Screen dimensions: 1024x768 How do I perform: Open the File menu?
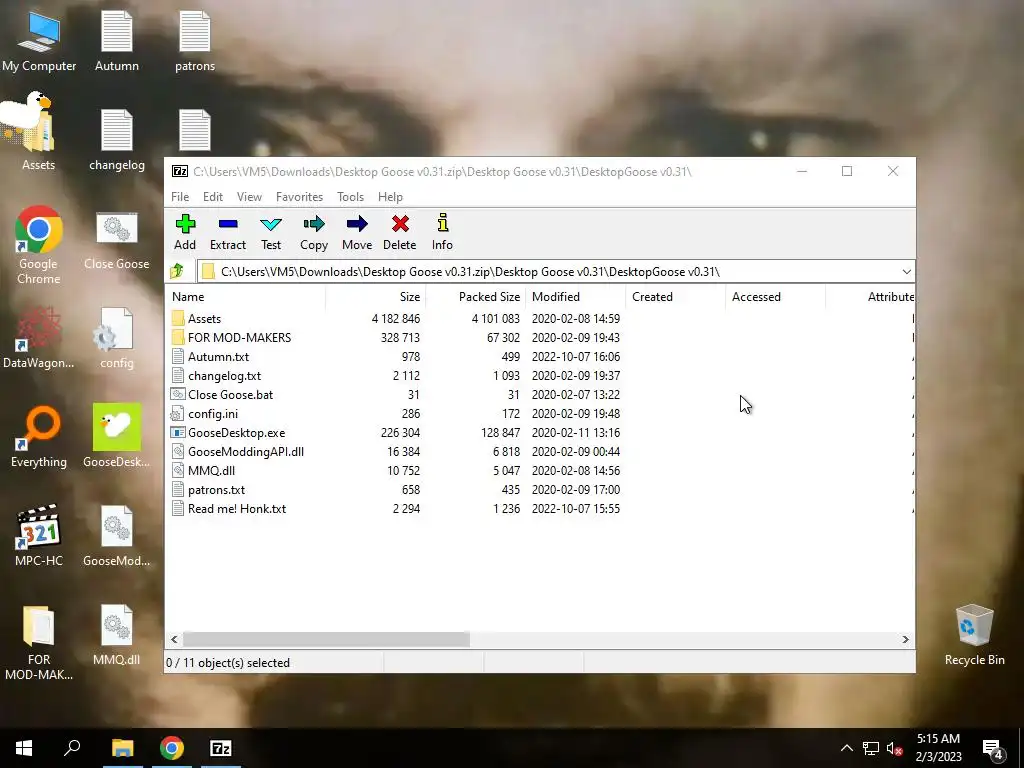pyautogui.click(x=180, y=197)
